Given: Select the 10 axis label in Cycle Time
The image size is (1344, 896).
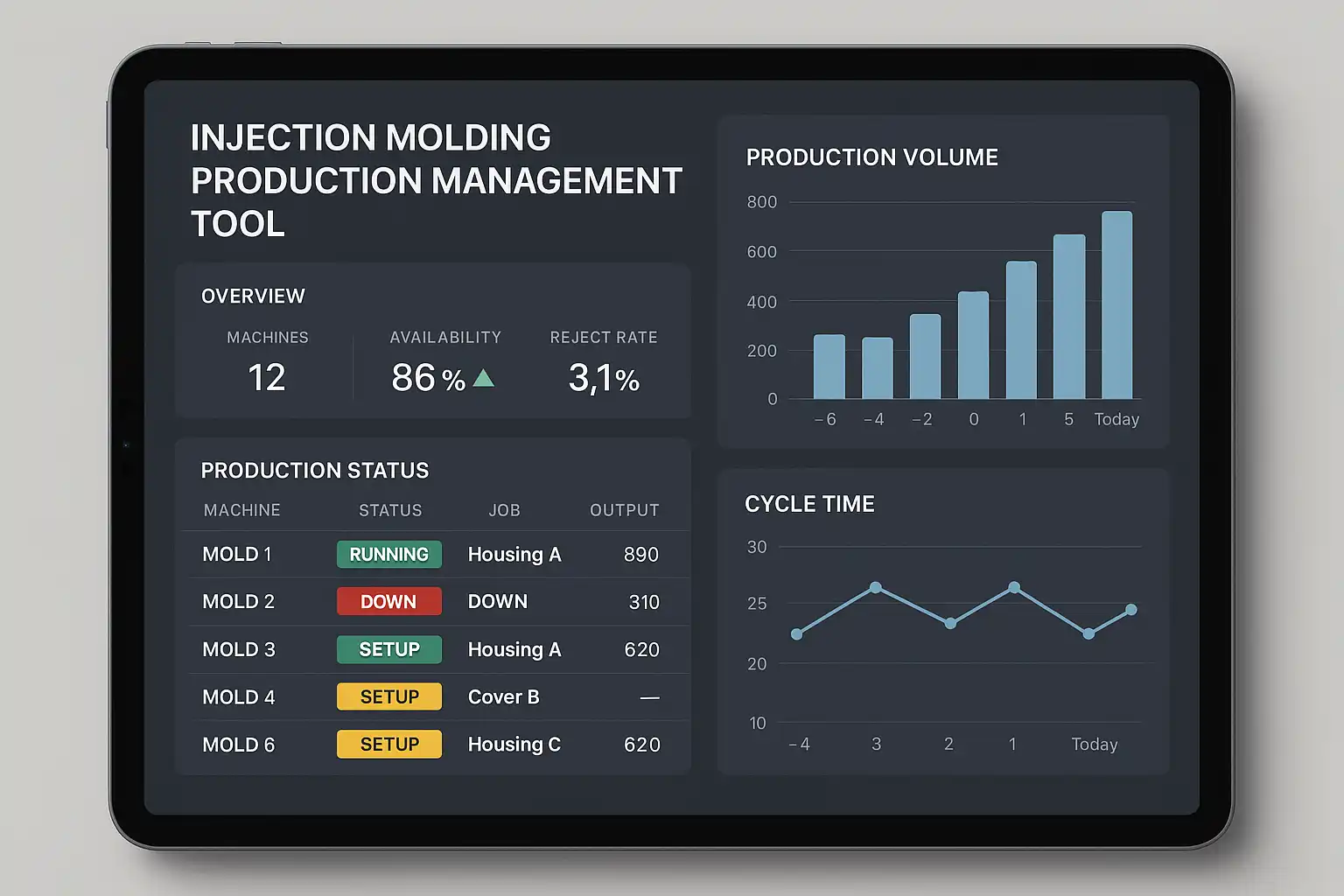Looking at the screenshot, I should pyautogui.click(x=758, y=724).
